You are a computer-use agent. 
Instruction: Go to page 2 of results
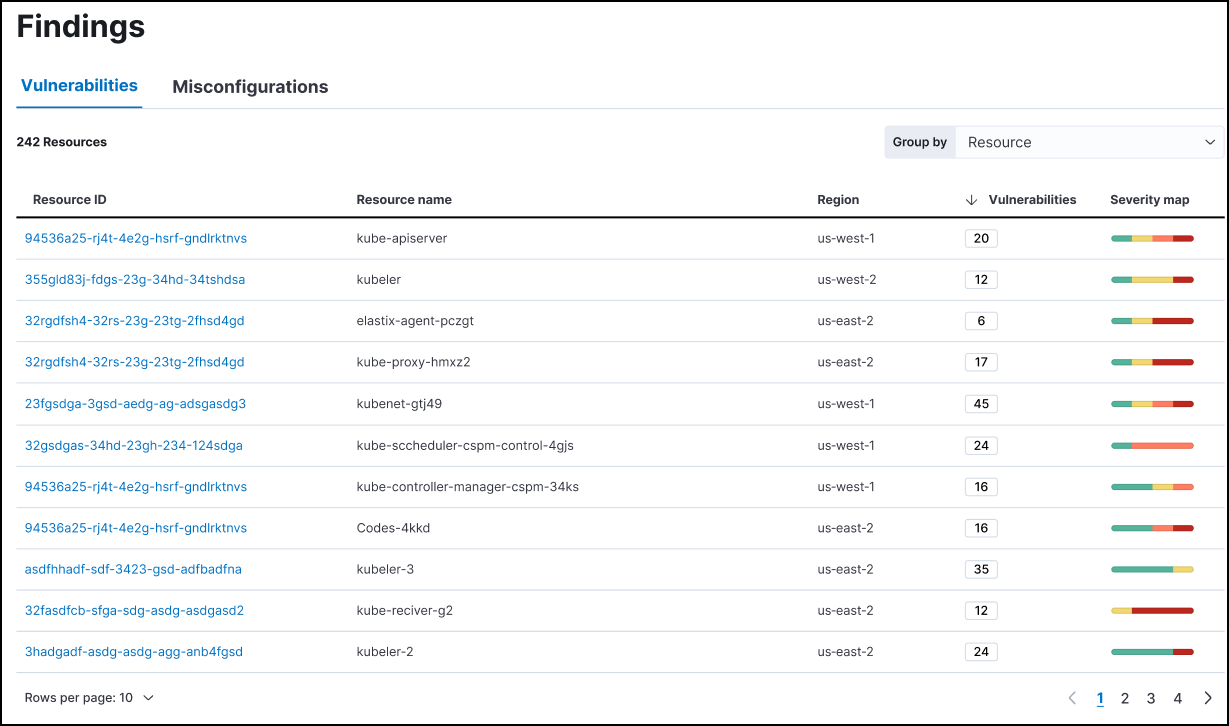[1125, 697]
